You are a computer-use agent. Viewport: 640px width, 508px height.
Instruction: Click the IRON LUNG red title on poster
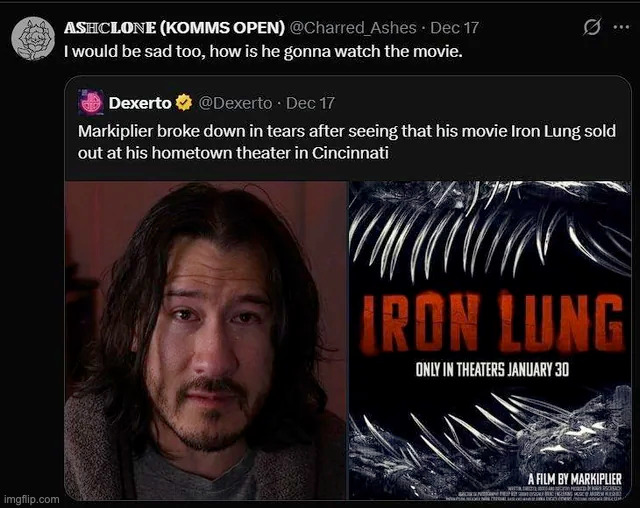click(491, 322)
